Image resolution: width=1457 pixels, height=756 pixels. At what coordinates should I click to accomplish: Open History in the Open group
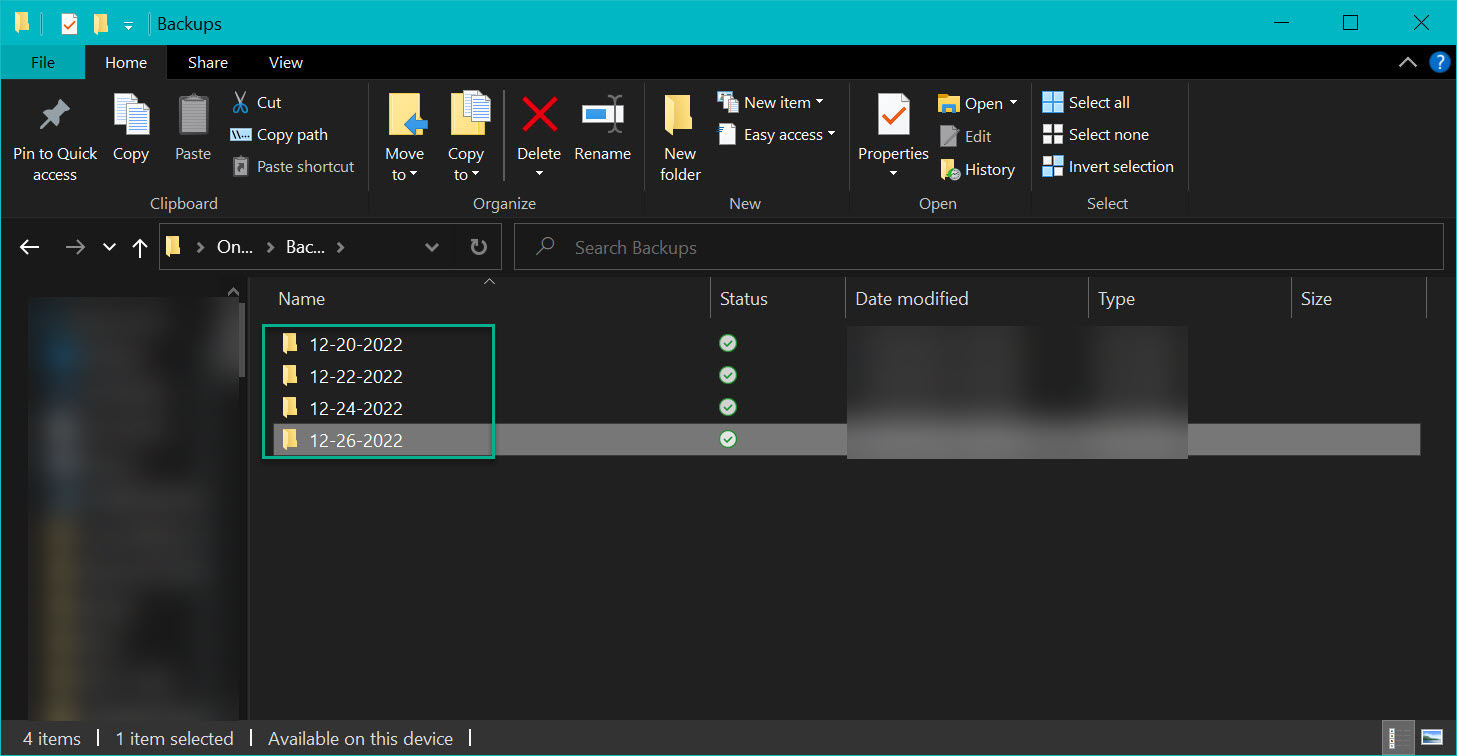point(977,170)
